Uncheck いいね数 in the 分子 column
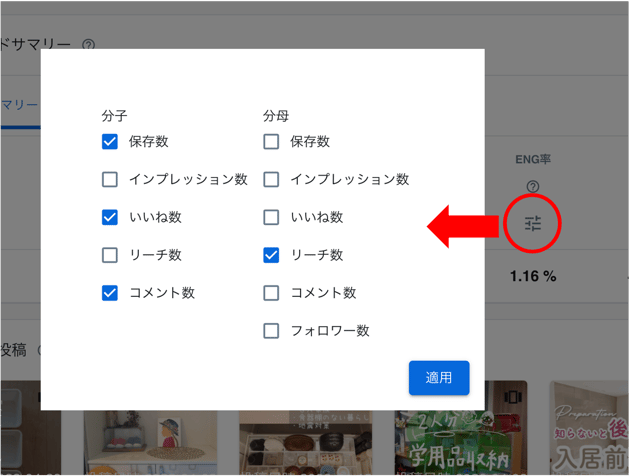The image size is (629, 476). tap(110, 218)
